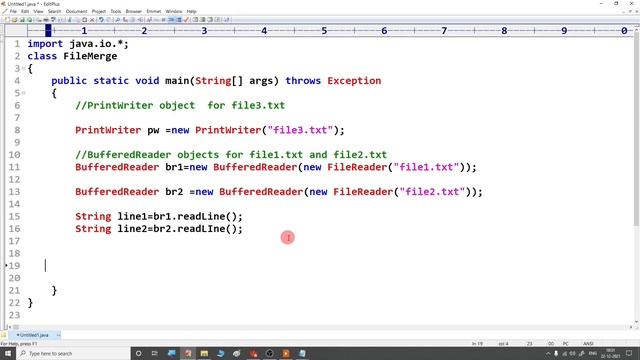Image resolution: width=640 pixels, height=360 pixels.
Task: Click the Cortana circle on the taskbar
Action: [138, 353]
